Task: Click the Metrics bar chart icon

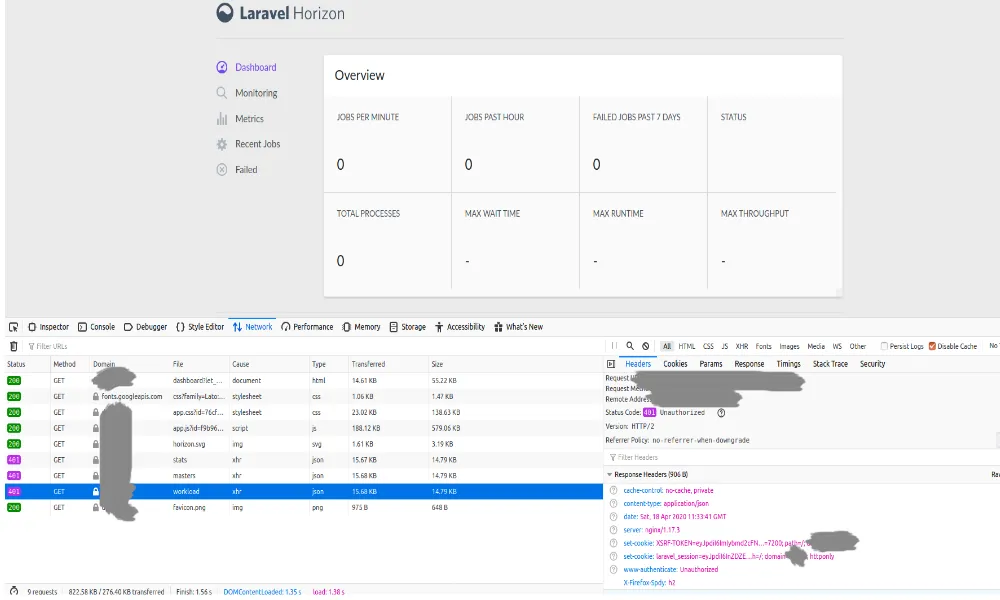Action: 221,119
